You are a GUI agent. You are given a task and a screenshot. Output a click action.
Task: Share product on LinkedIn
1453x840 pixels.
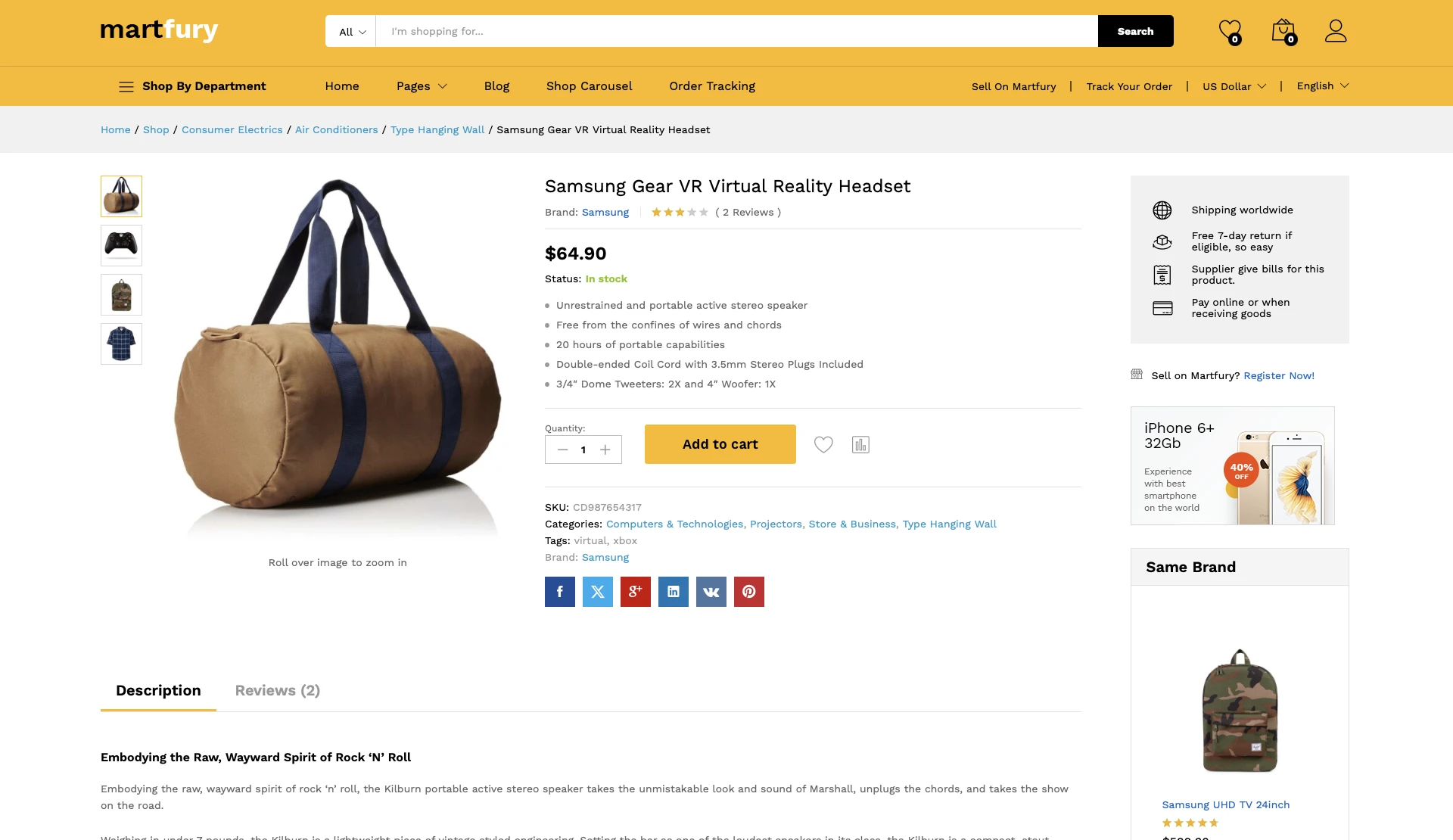coord(674,592)
